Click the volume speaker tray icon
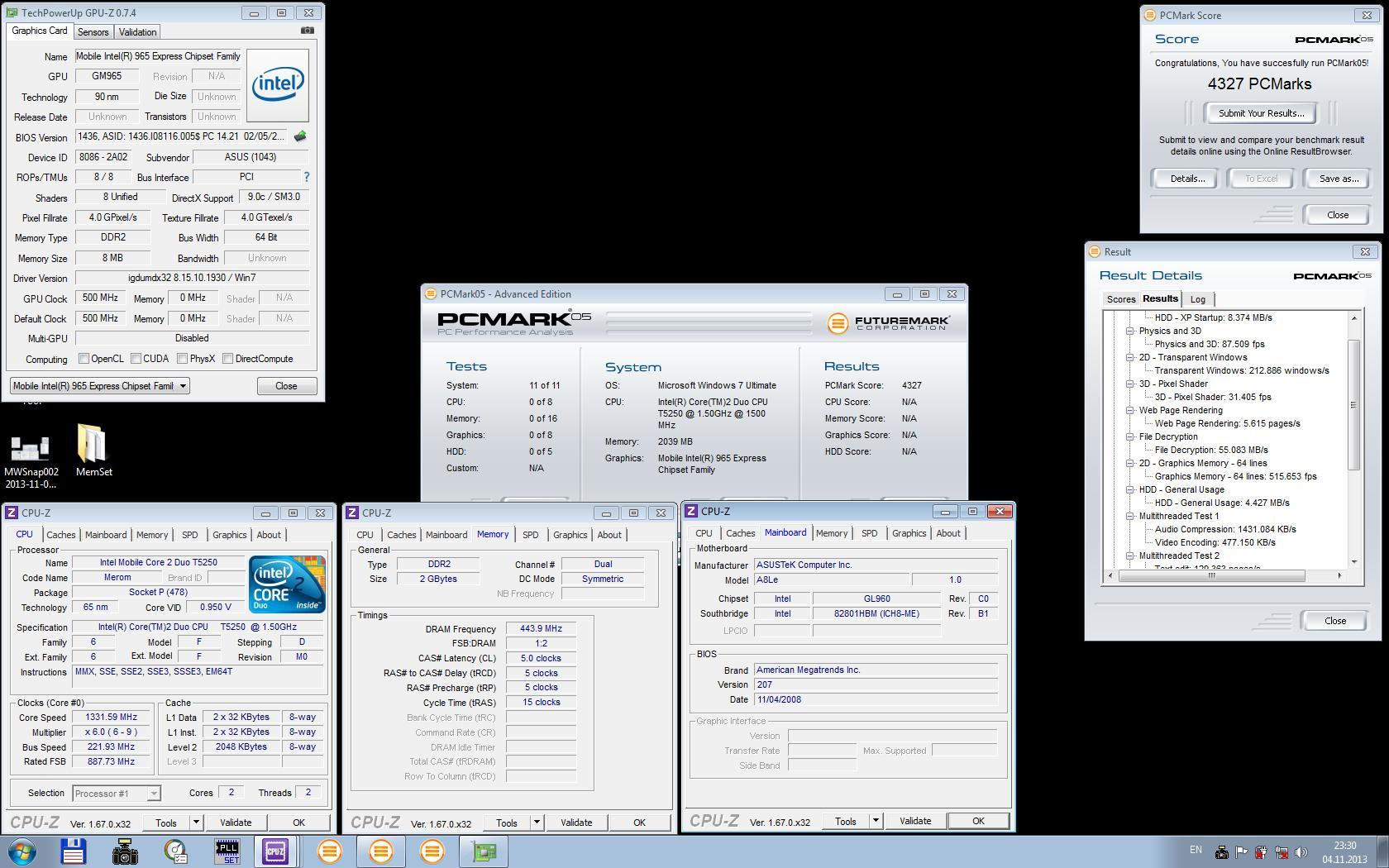This screenshot has height=868, width=1389. click(1301, 852)
